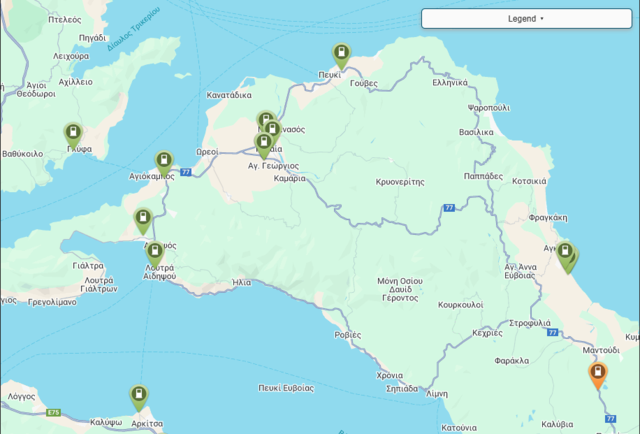Image resolution: width=640 pixels, height=434 pixels.
Task: Select the charging station pin at Γλύφα
Action: tap(73, 135)
